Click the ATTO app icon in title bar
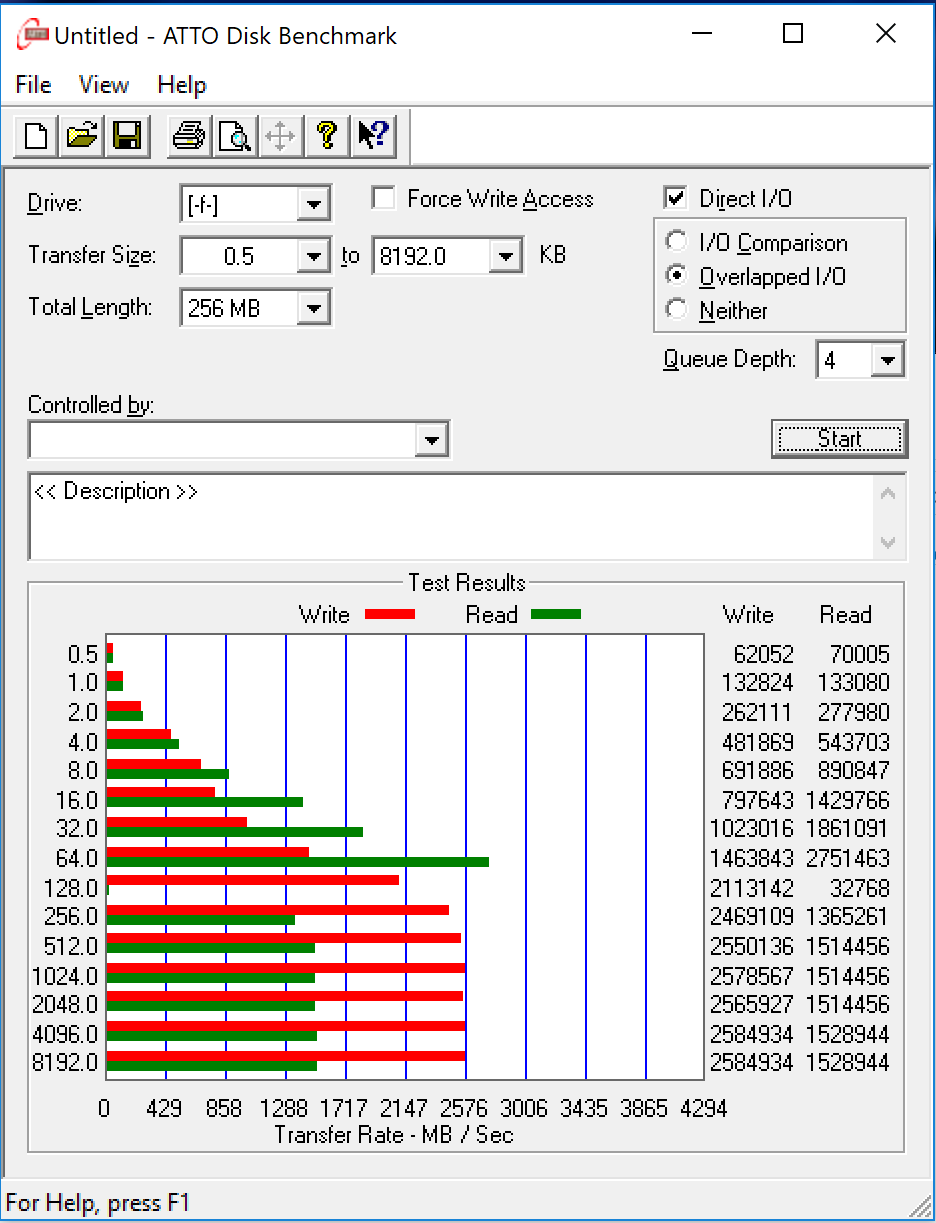The image size is (936, 1223). click(x=33, y=36)
